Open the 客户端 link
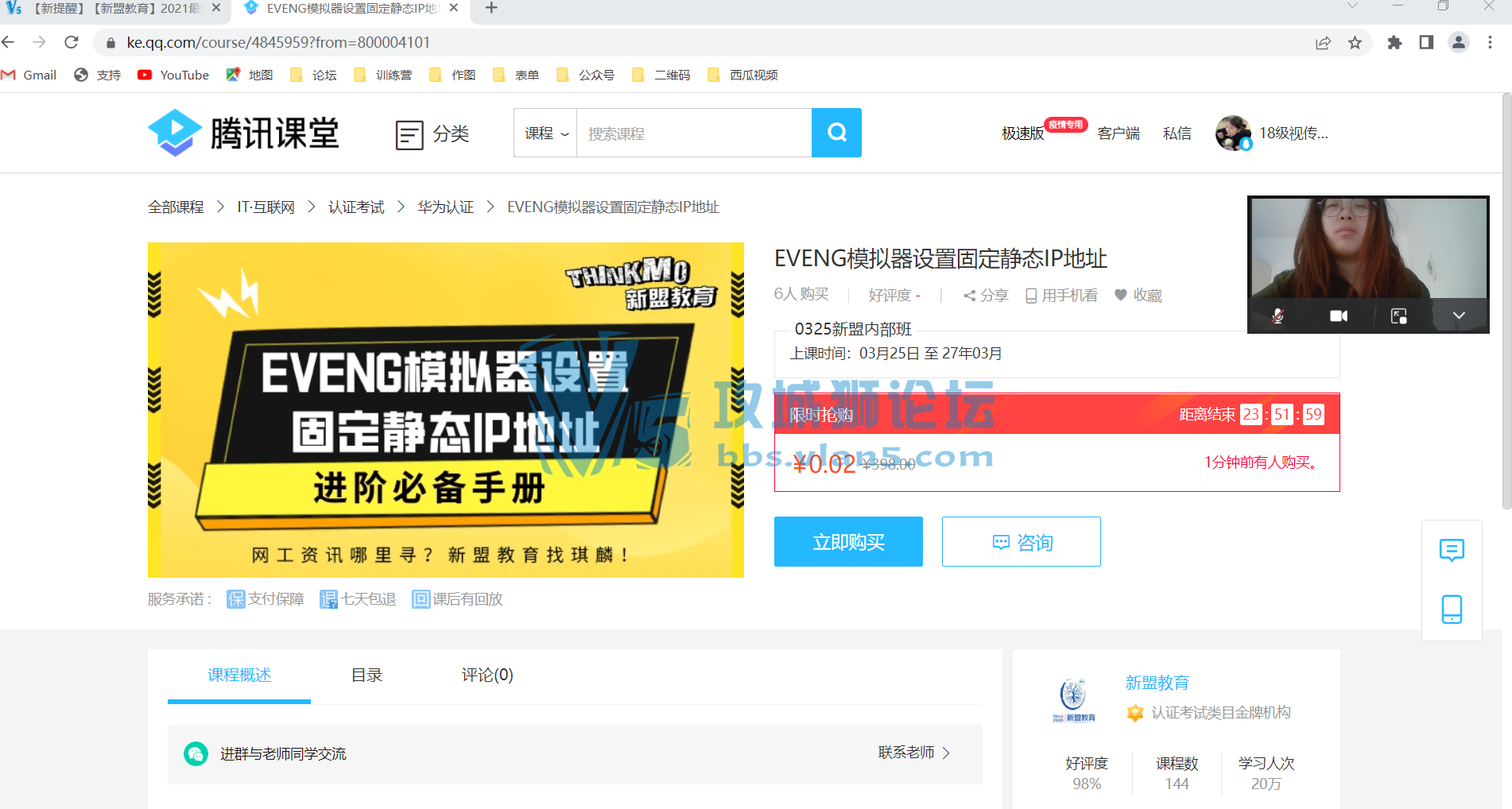The height and width of the screenshot is (809, 1512). coord(1118,134)
